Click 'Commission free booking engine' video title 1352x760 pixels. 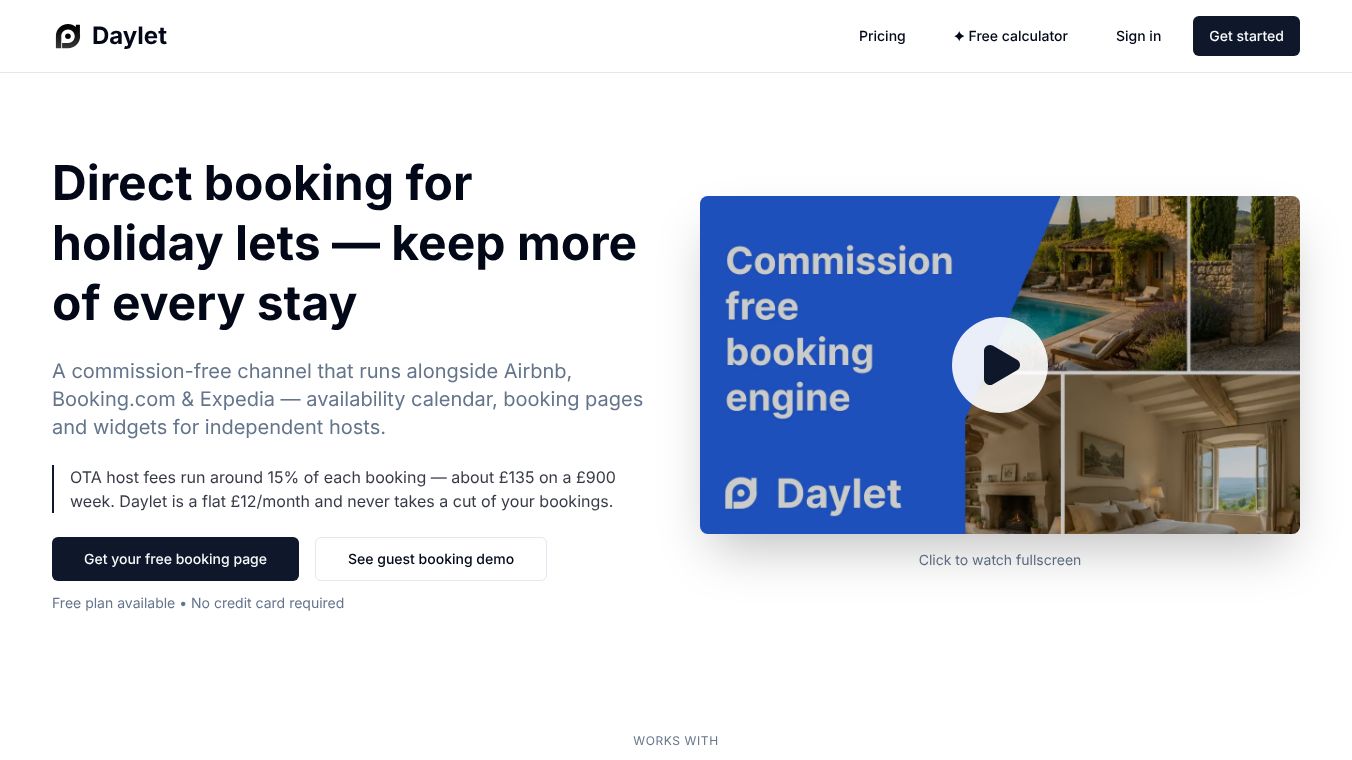coord(839,329)
